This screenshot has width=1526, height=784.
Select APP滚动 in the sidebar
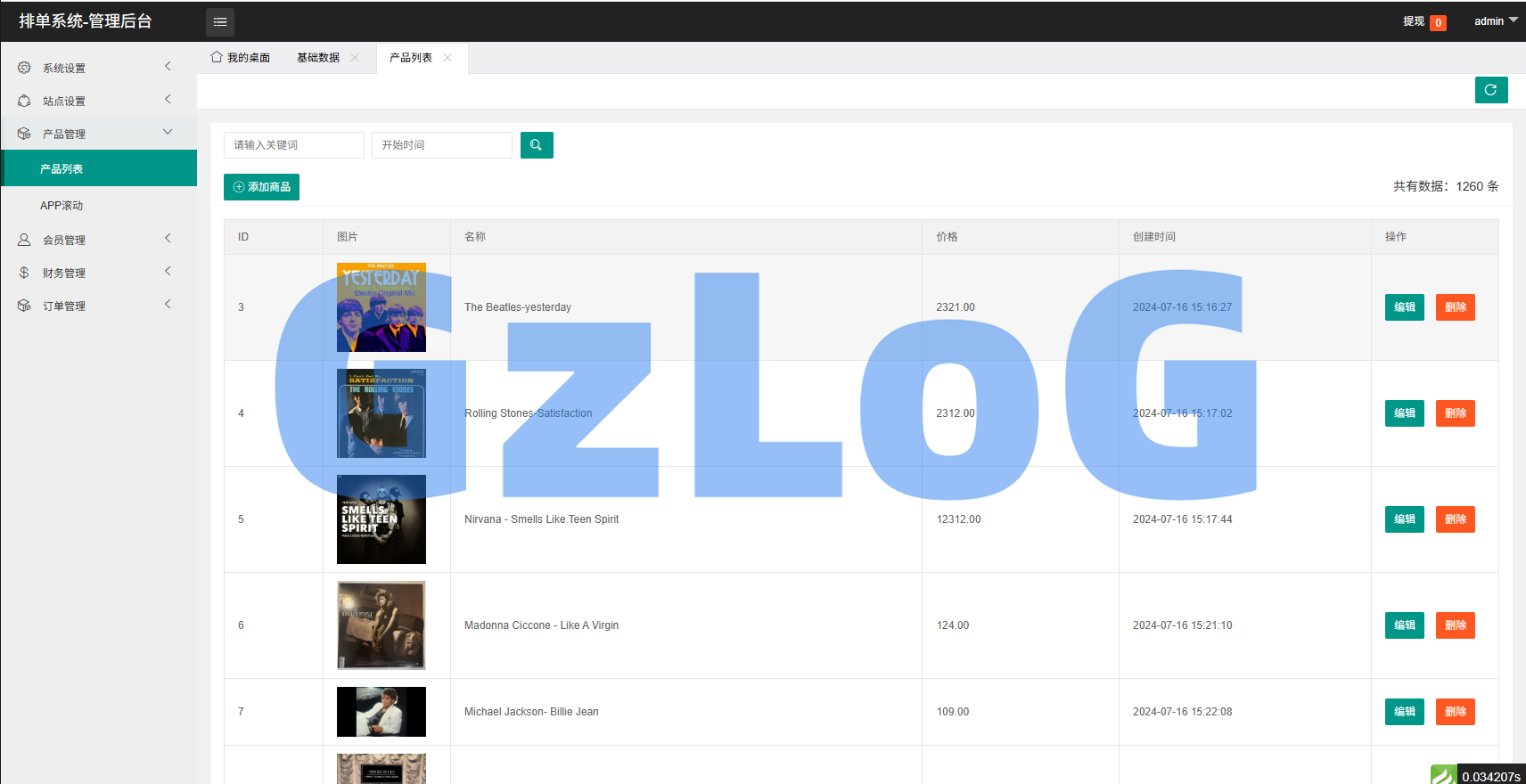click(62, 206)
